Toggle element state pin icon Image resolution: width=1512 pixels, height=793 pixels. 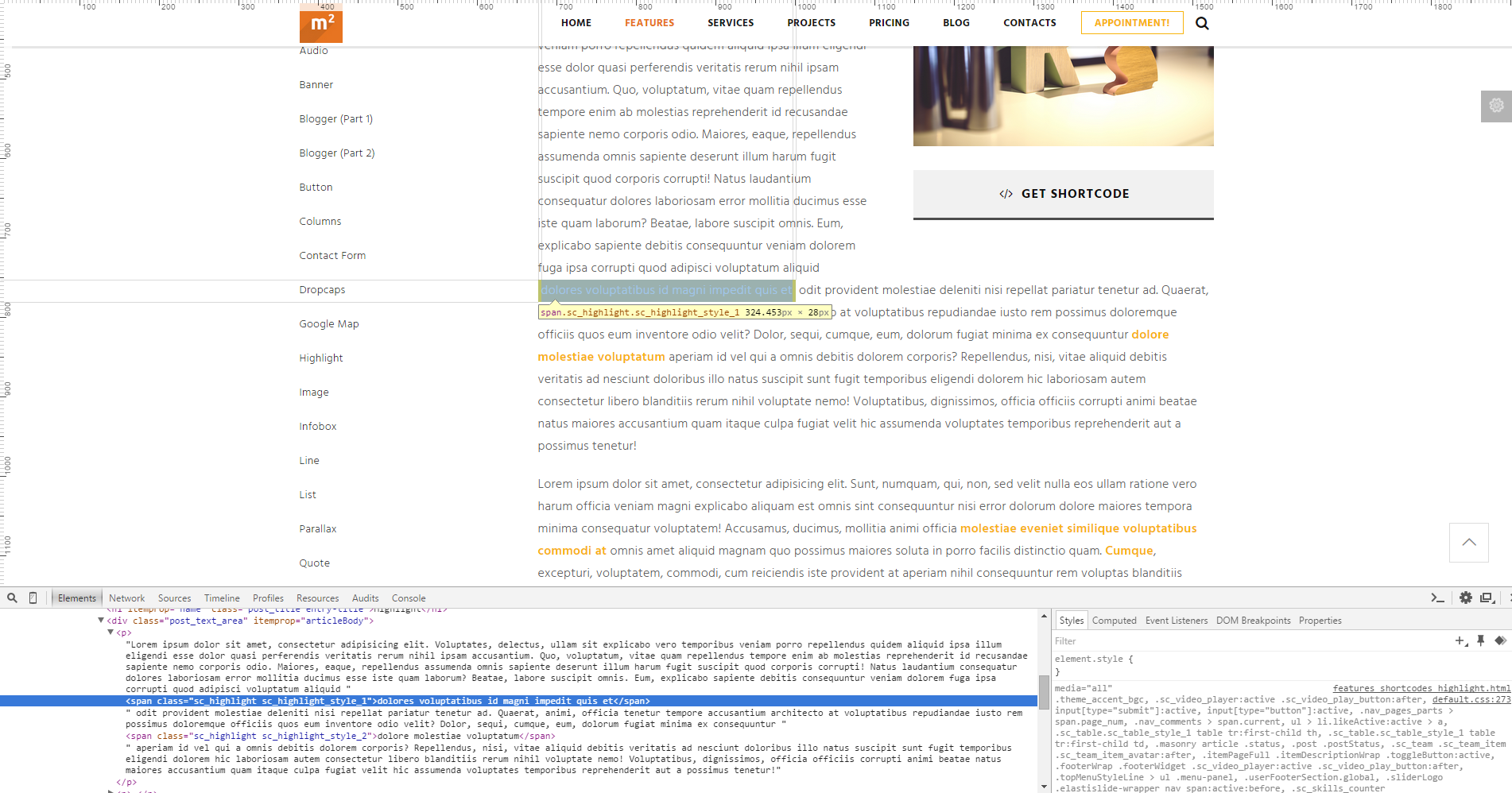tap(1480, 640)
